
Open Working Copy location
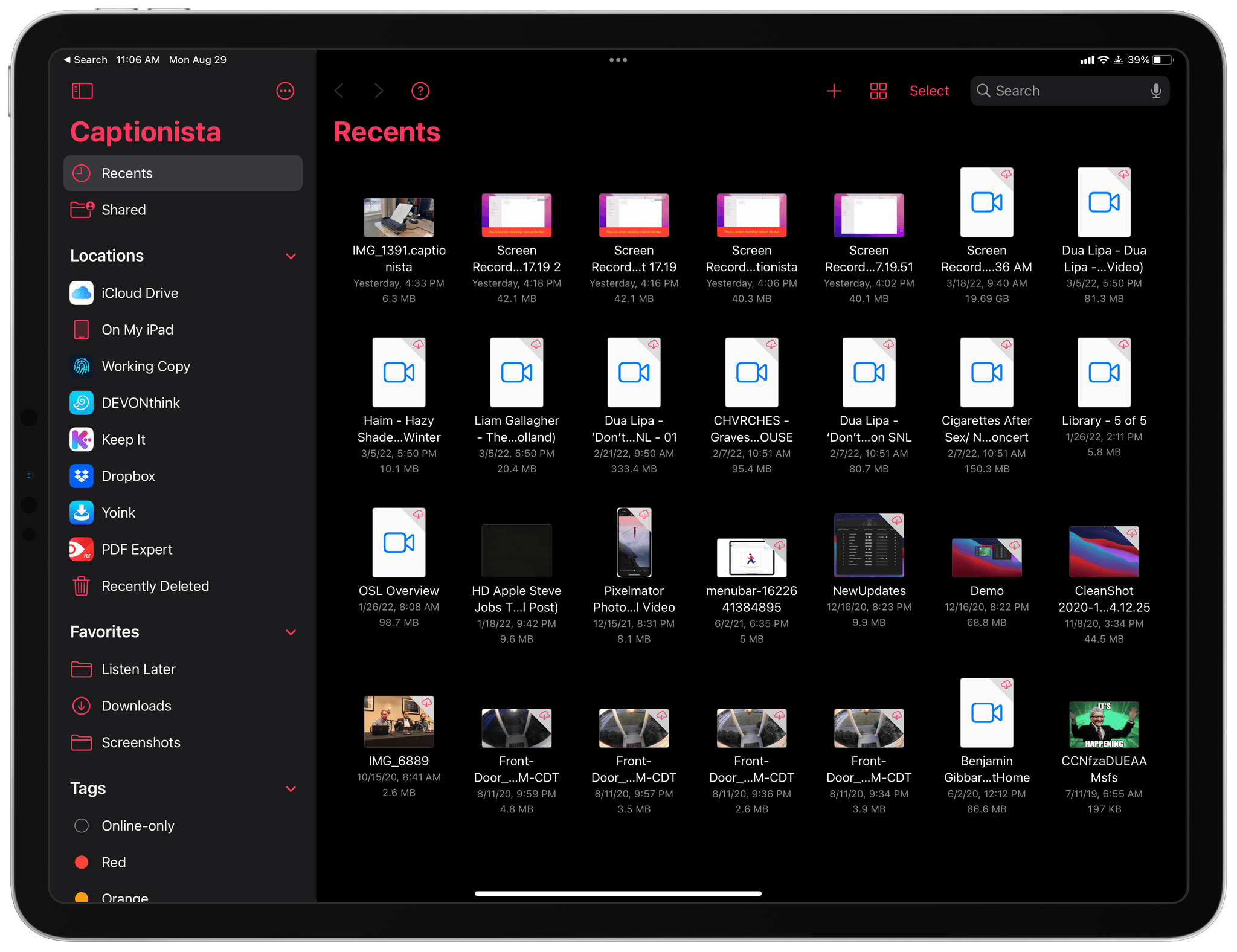(183, 367)
